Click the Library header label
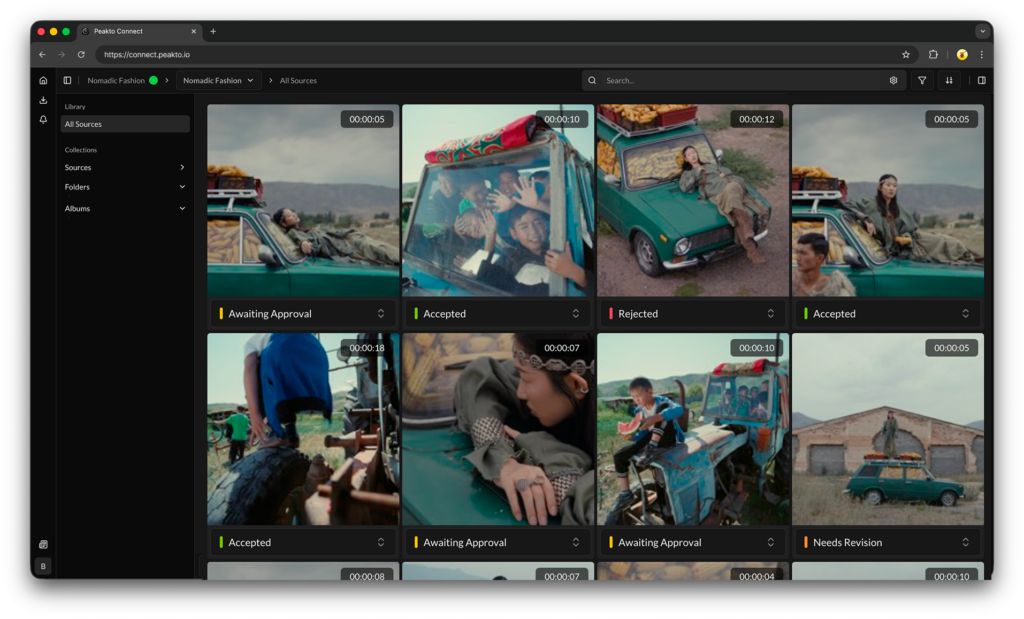This screenshot has width=1024, height=619. tap(74, 106)
